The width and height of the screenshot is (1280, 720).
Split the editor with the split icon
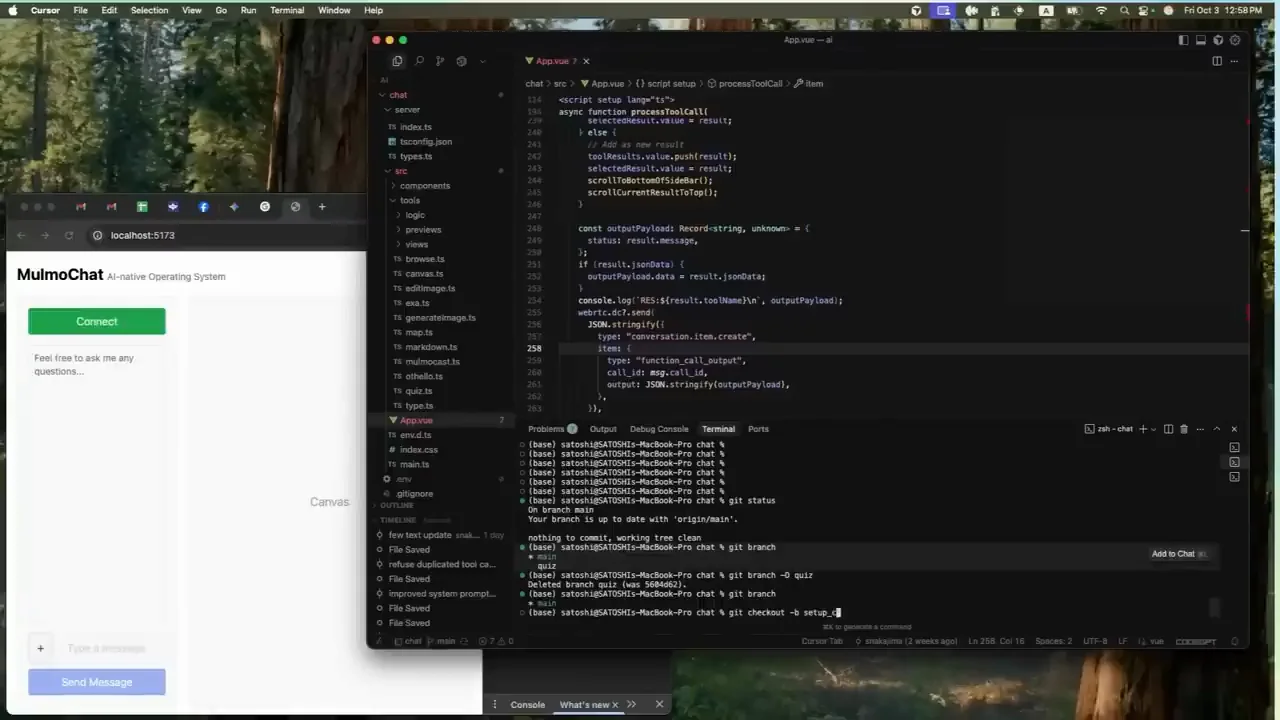[x=1217, y=61]
